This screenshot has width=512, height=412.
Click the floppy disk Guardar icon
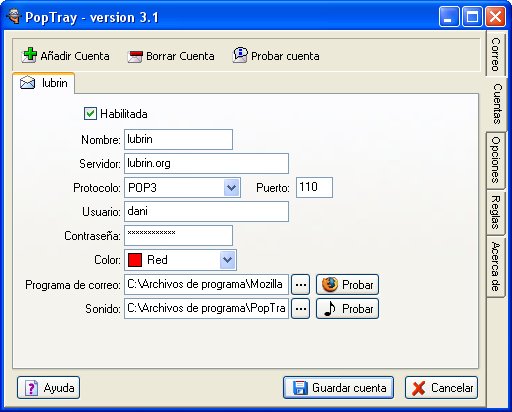[x=300, y=388]
